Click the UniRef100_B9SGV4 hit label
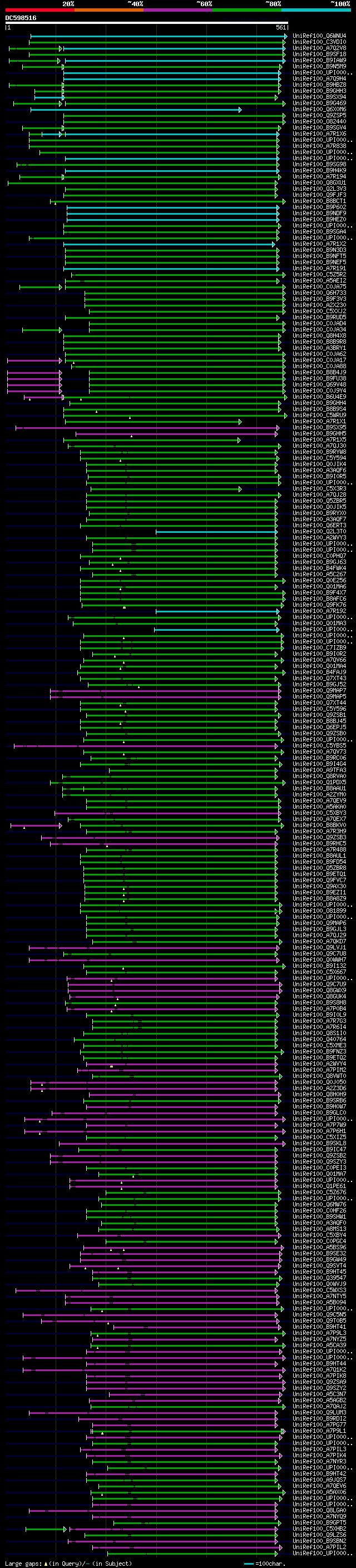 click(x=319, y=128)
